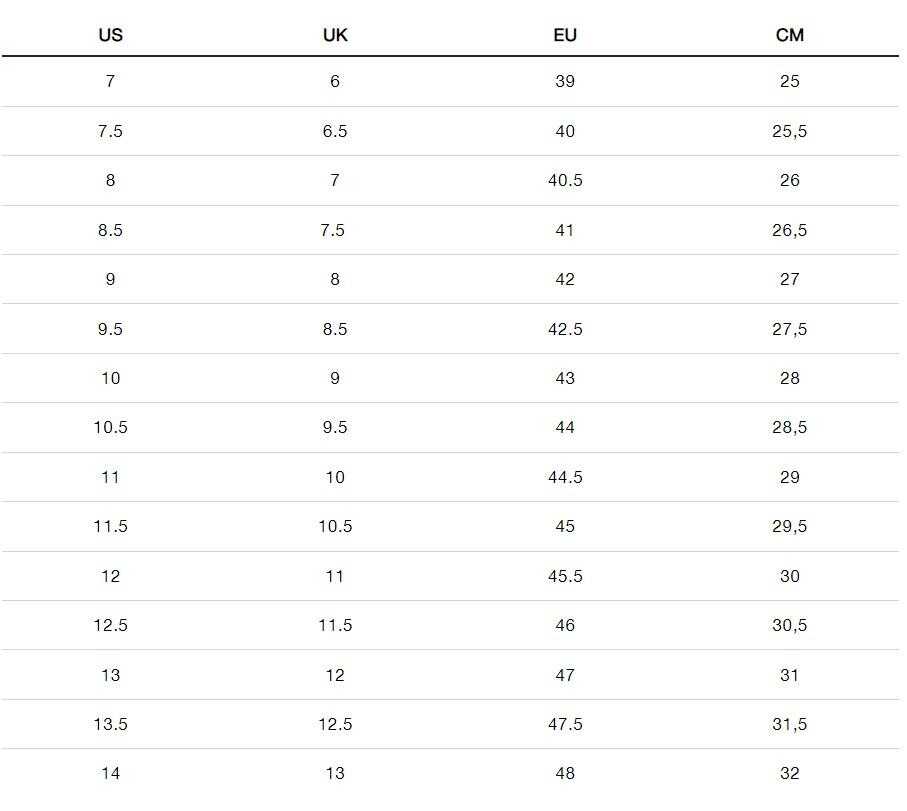Choose EU size 40.5 cell
The width and height of the screenshot is (907, 811).
pyautogui.click(x=565, y=180)
